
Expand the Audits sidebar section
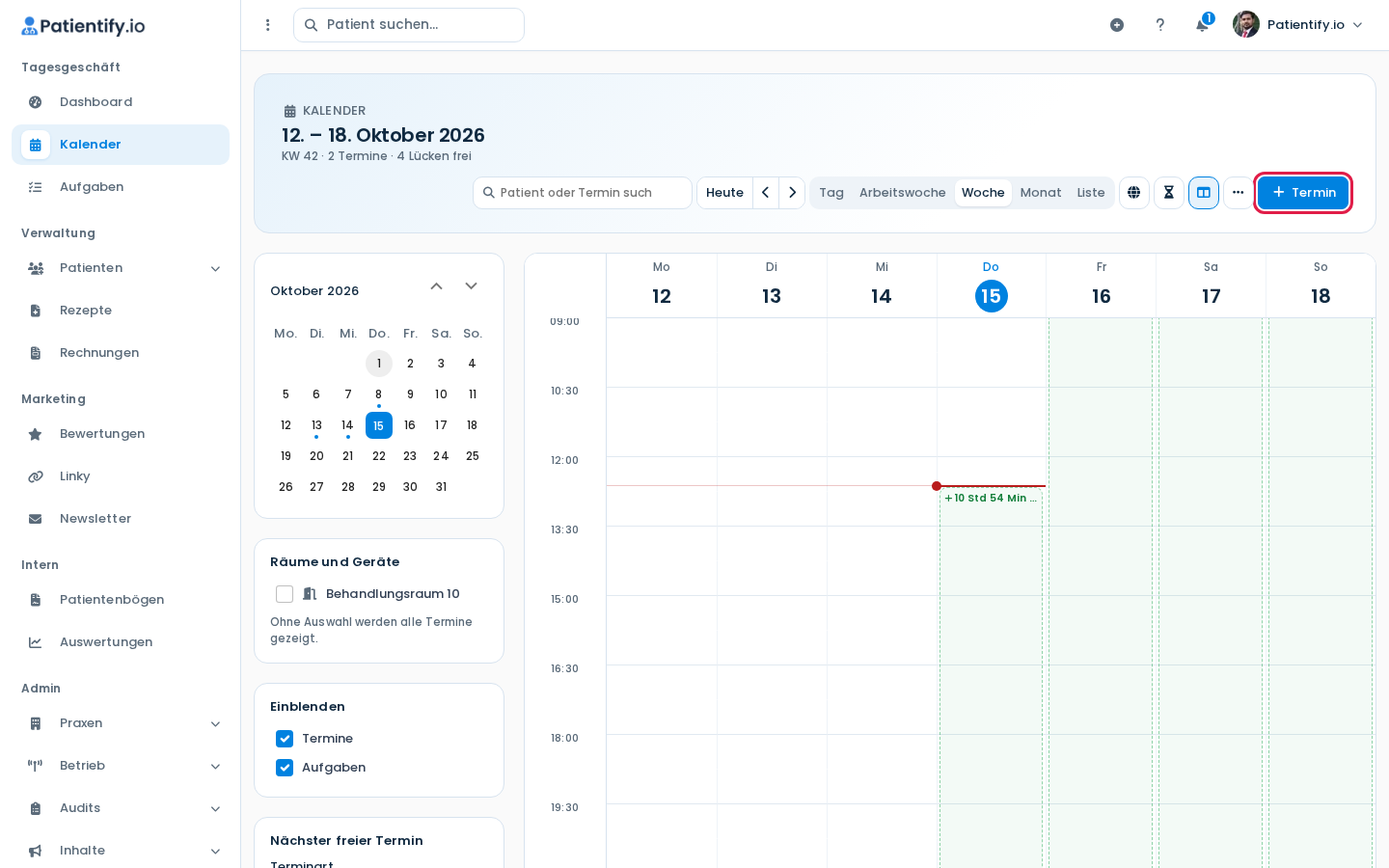[x=121, y=808]
